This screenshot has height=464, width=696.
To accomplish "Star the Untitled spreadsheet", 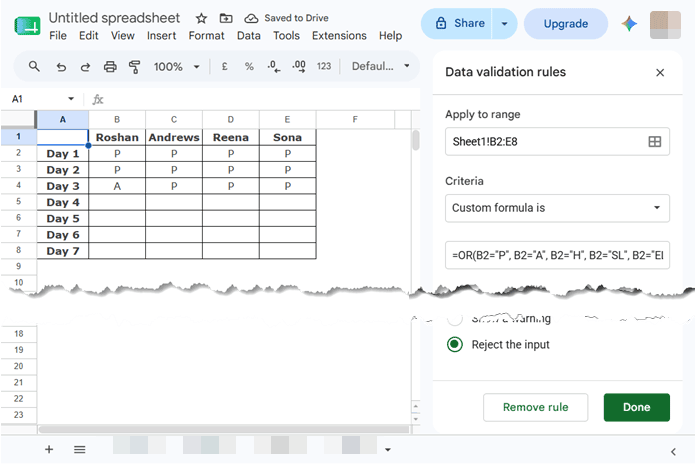I will (202, 18).
